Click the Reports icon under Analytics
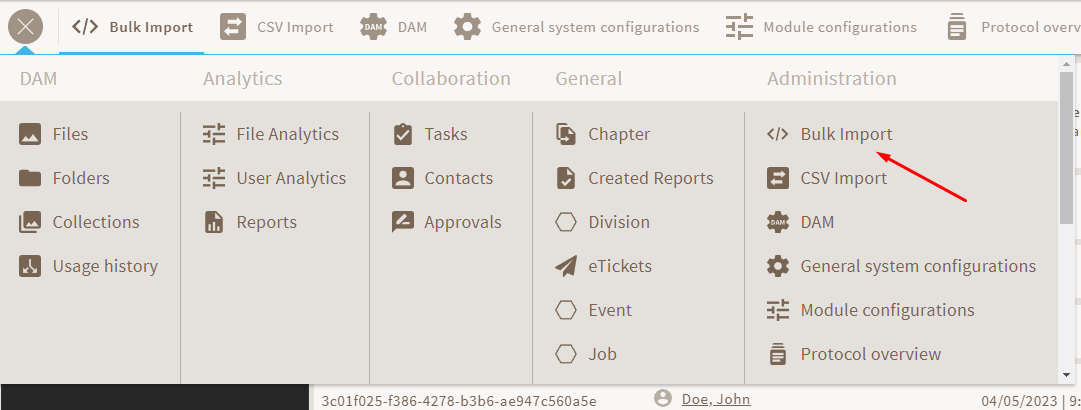The height and width of the screenshot is (410, 1081). tap(214, 222)
